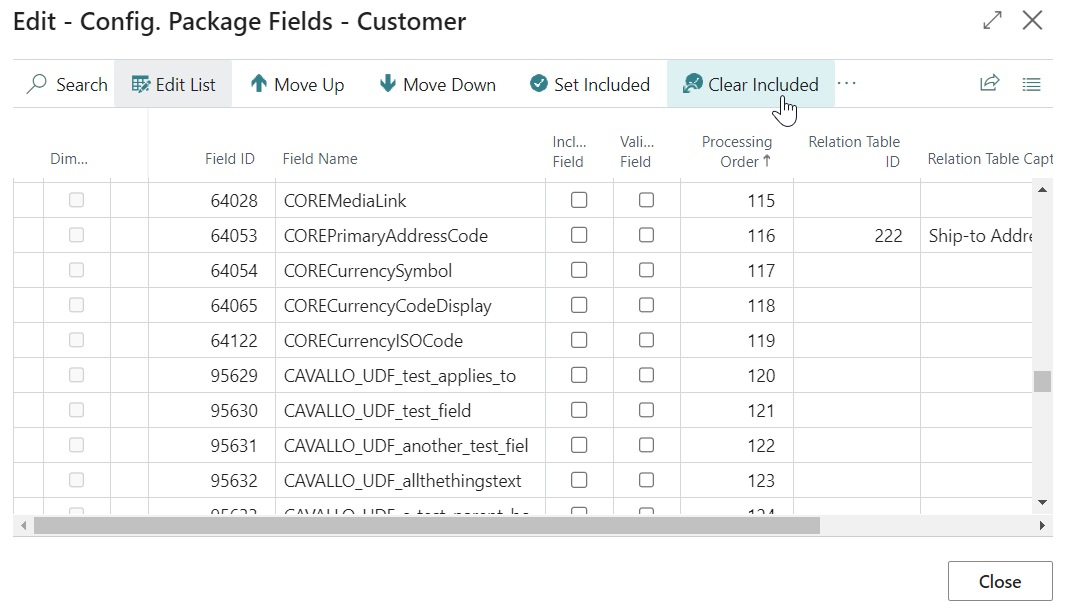Expand dialog with the diagonal arrows icon

point(992,21)
